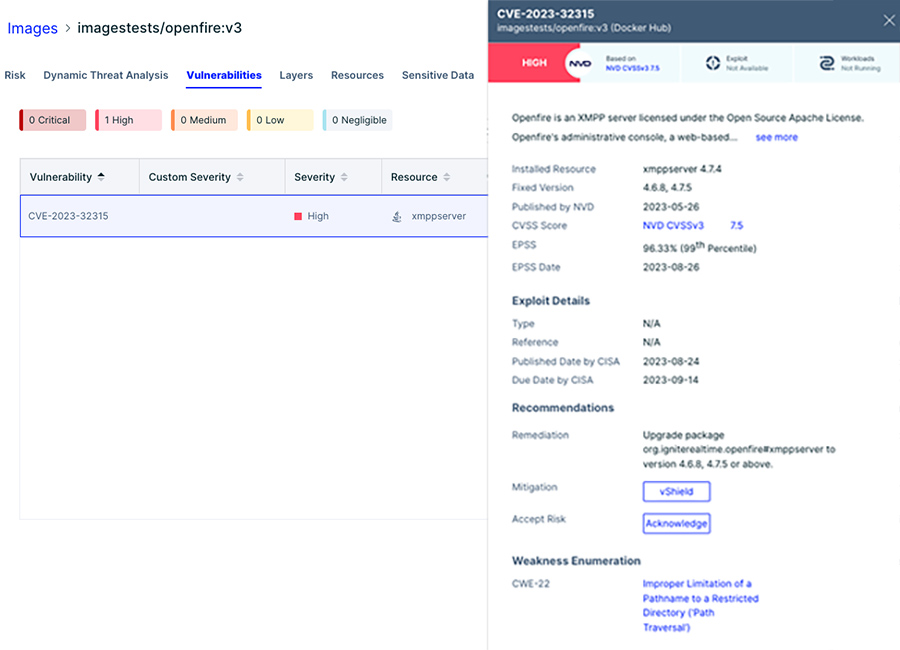Expand description with see more
Screen dimensions: 900x650
(777, 137)
